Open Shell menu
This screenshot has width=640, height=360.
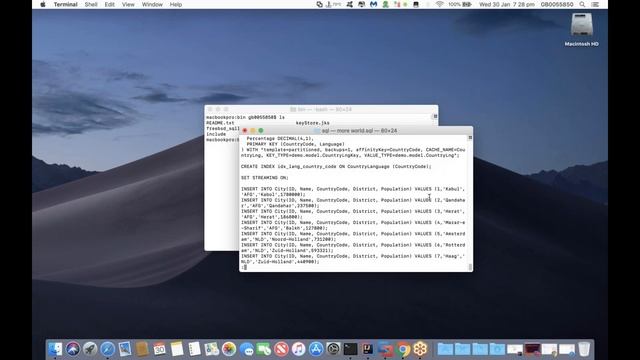click(91, 4)
